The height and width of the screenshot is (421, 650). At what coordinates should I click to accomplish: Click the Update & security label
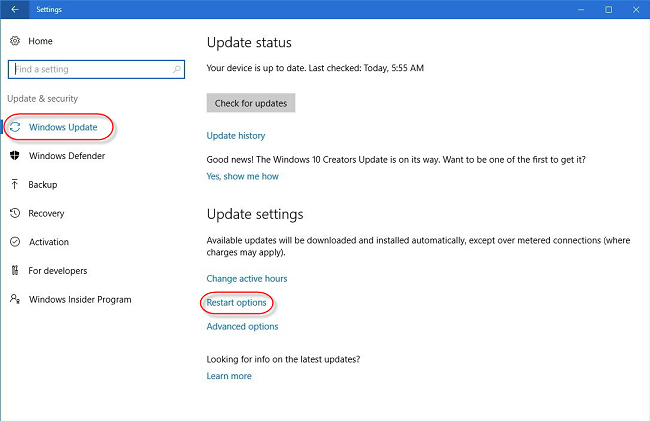click(43, 99)
